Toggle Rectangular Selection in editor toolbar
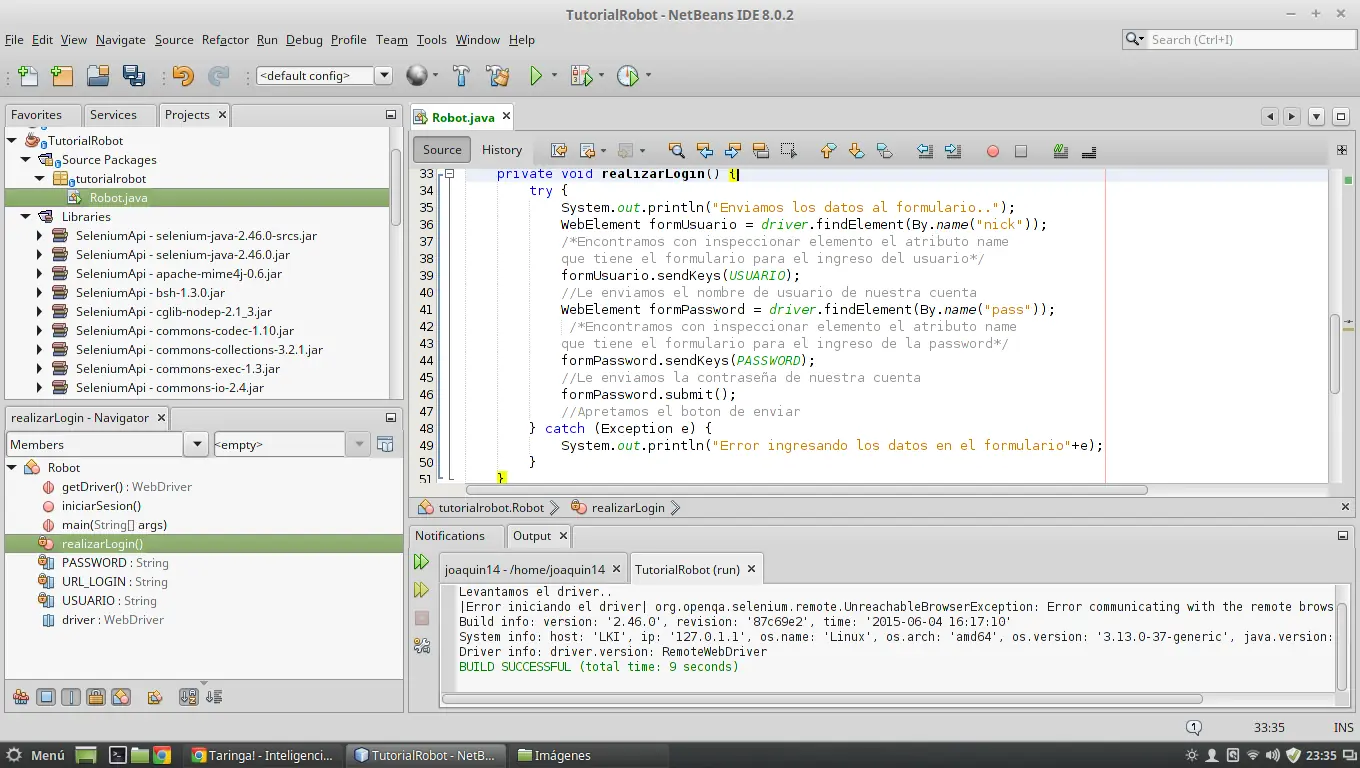 pyautogui.click(x=789, y=151)
